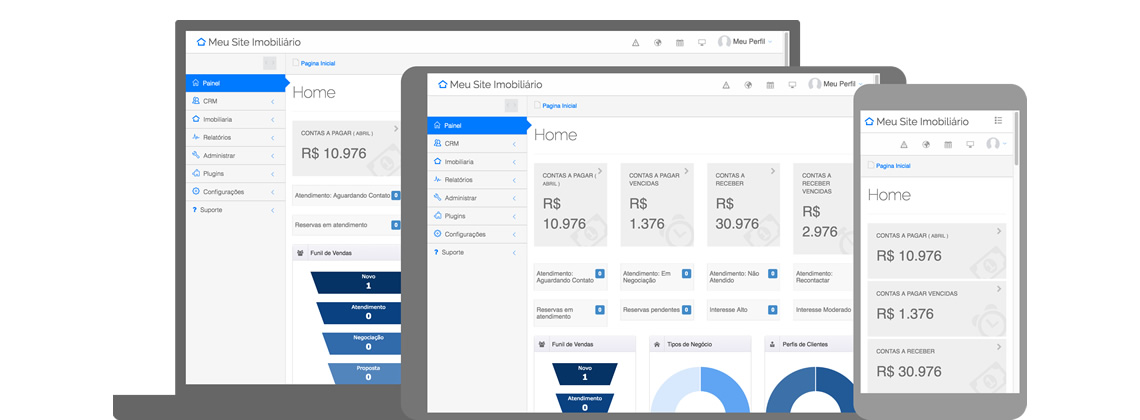Click the calendar icon in tablet header
This screenshot has height=420, width=1140.
[770, 85]
